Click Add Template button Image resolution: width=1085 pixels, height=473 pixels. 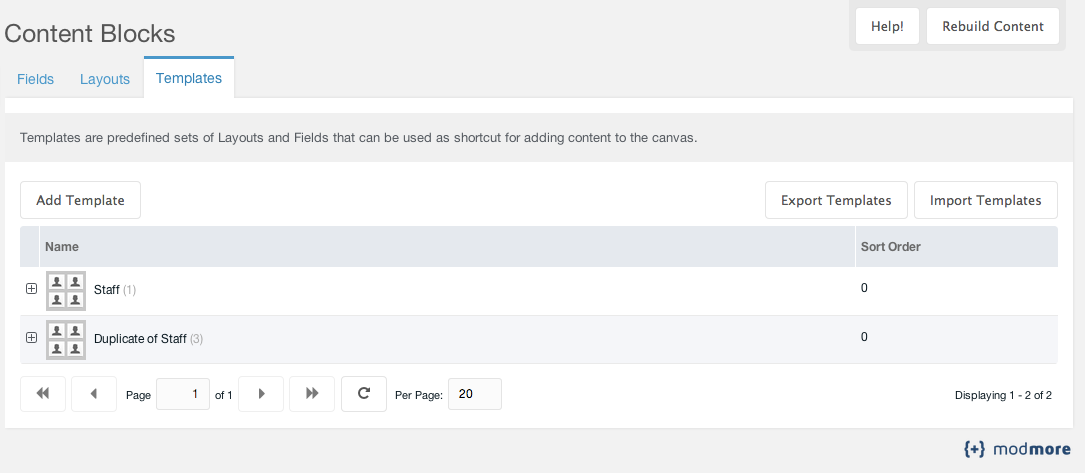(80, 200)
